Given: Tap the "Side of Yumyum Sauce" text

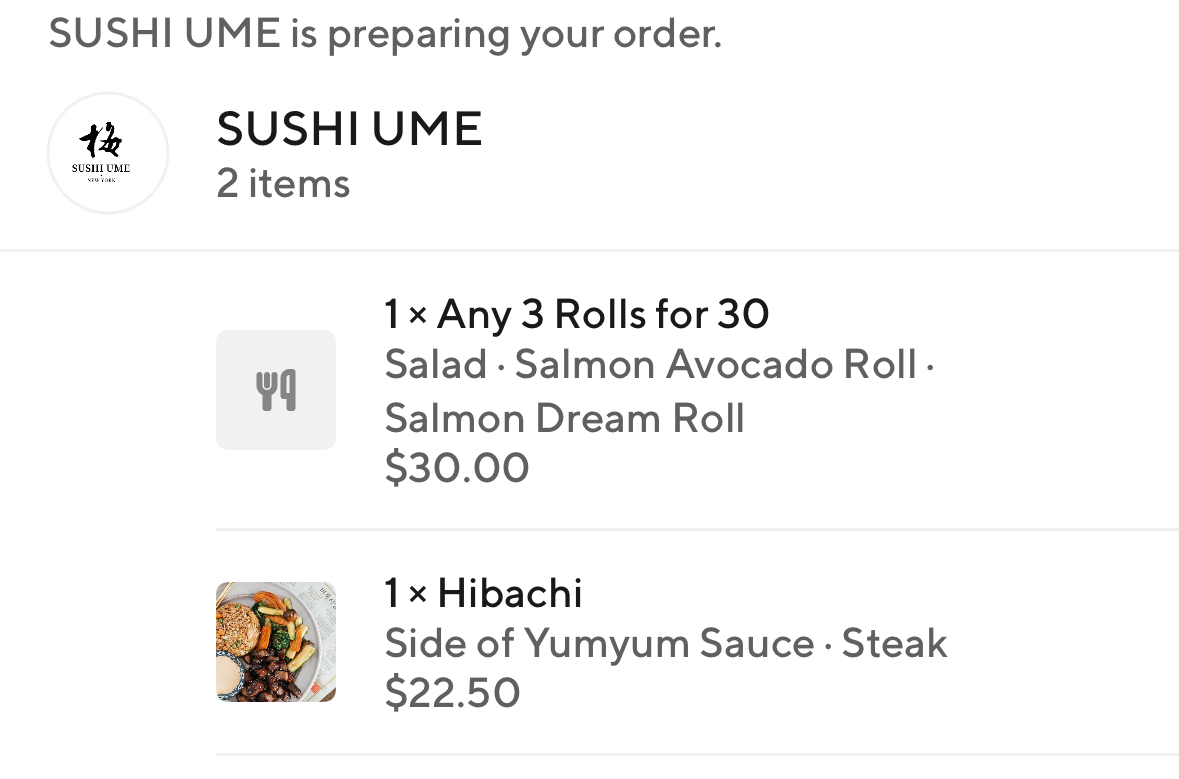Looking at the screenshot, I should pyautogui.click(x=599, y=643).
